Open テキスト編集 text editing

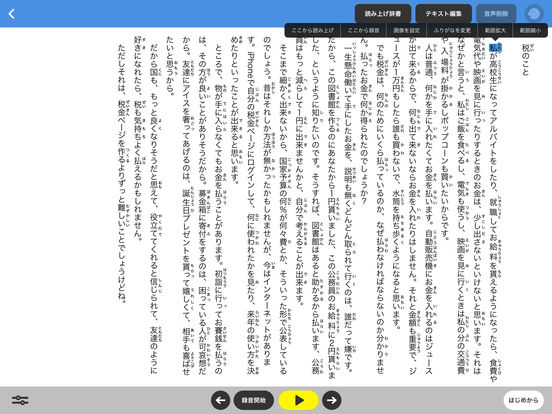(x=444, y=14)
